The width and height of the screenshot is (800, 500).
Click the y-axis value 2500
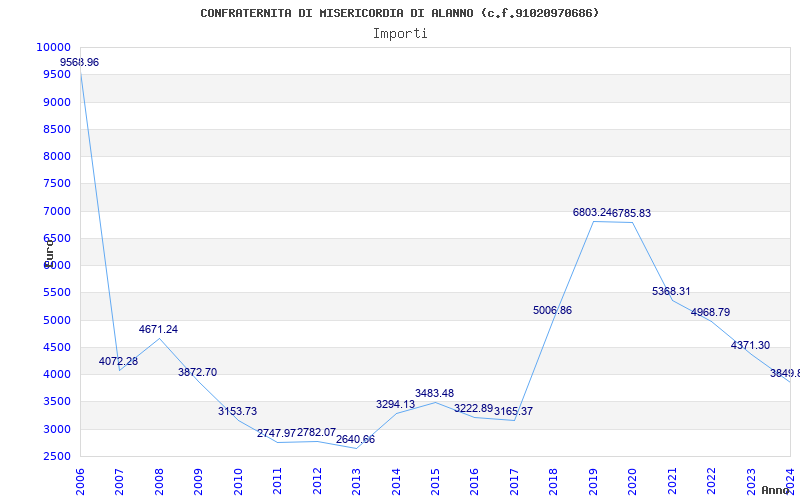click(x=57, y=456)
